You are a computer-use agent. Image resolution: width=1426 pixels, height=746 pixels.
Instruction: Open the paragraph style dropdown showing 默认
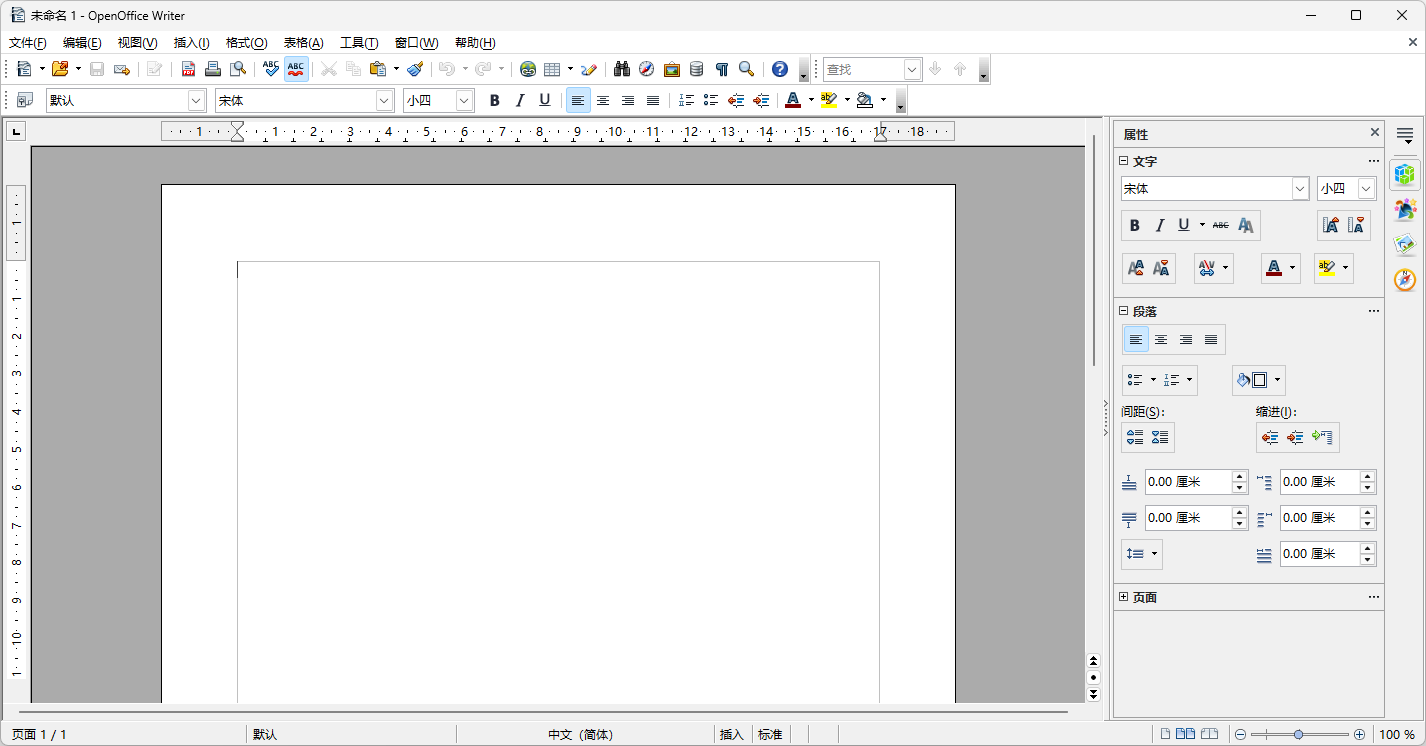click(196, 100)
